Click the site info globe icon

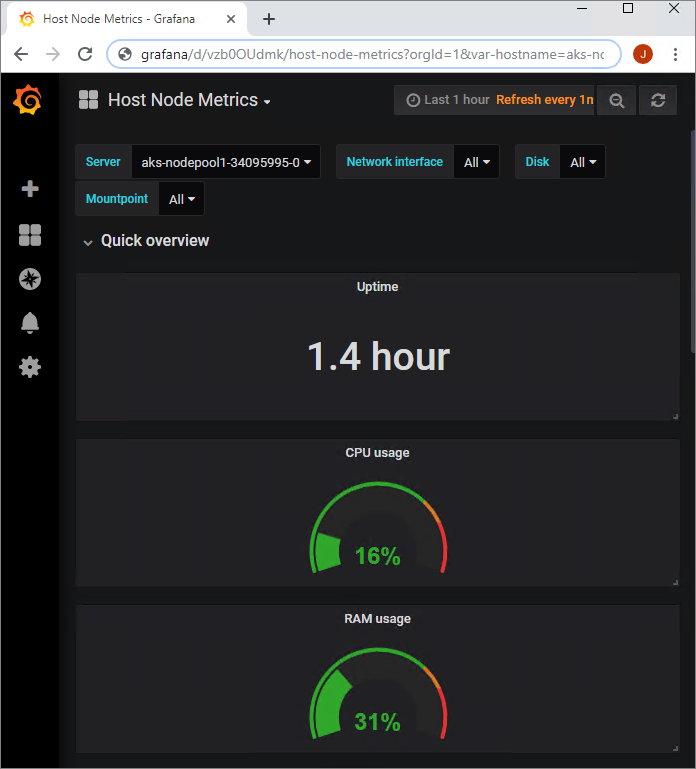(x=125, y=54)
